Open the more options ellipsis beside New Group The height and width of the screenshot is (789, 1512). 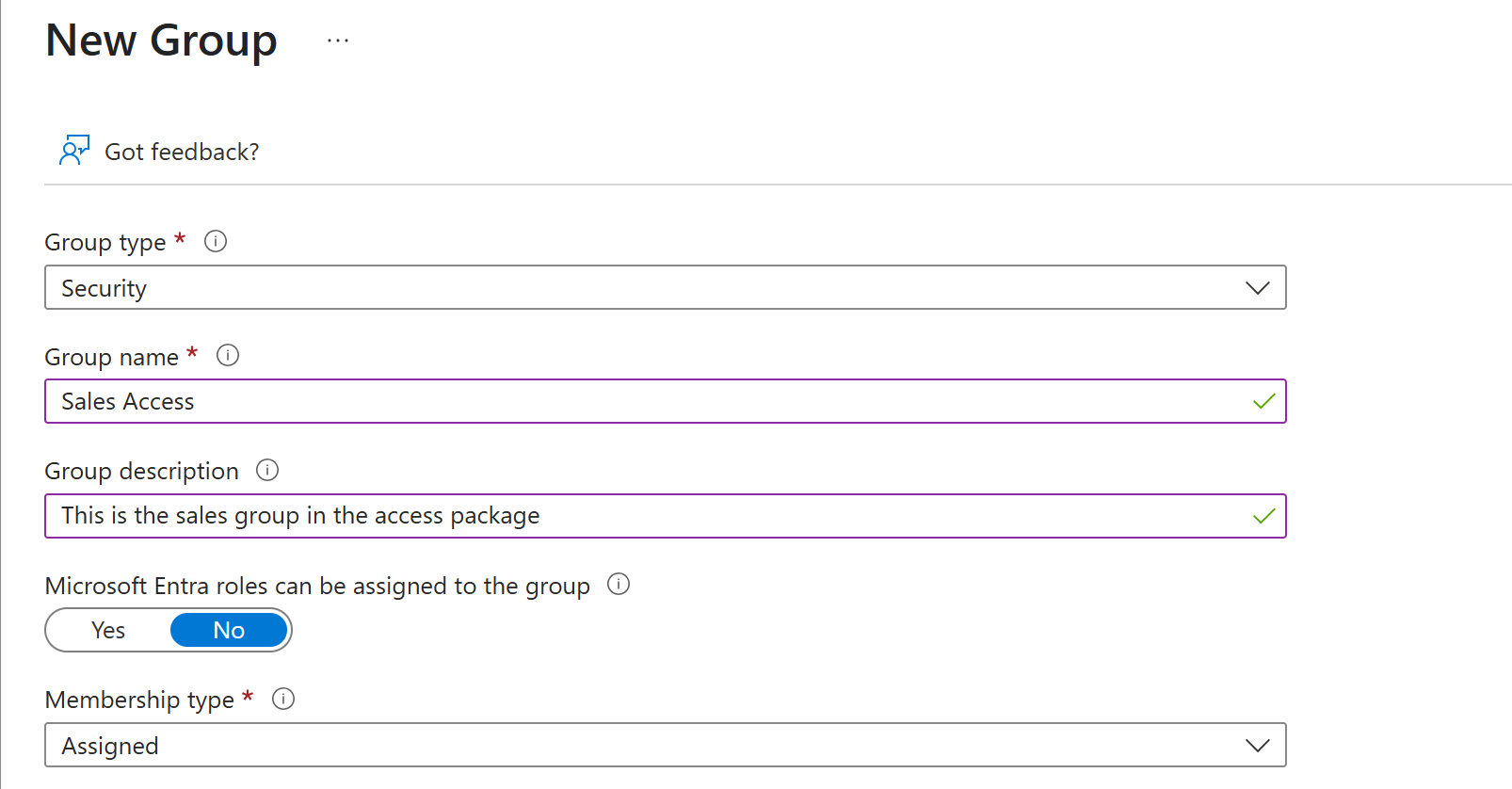[338, 40]
